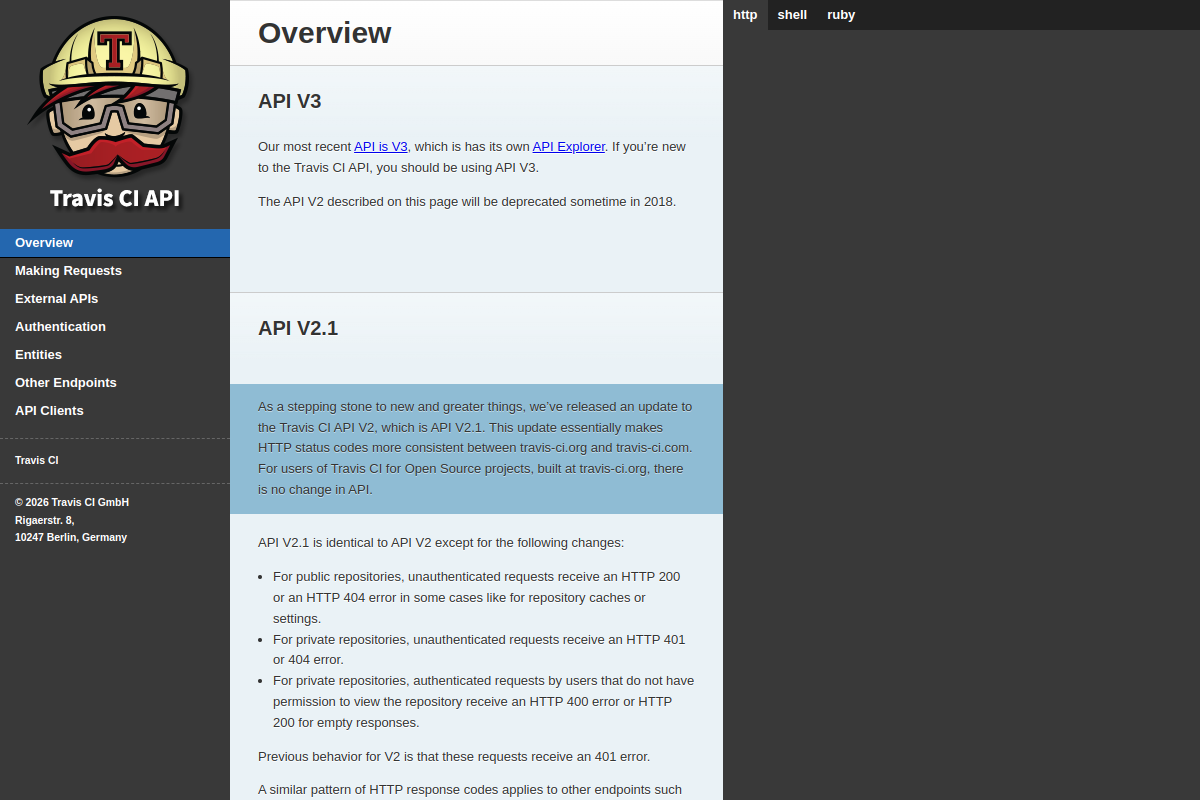
Task: Open the "API is V3" link
Action: tap(381, 146)
